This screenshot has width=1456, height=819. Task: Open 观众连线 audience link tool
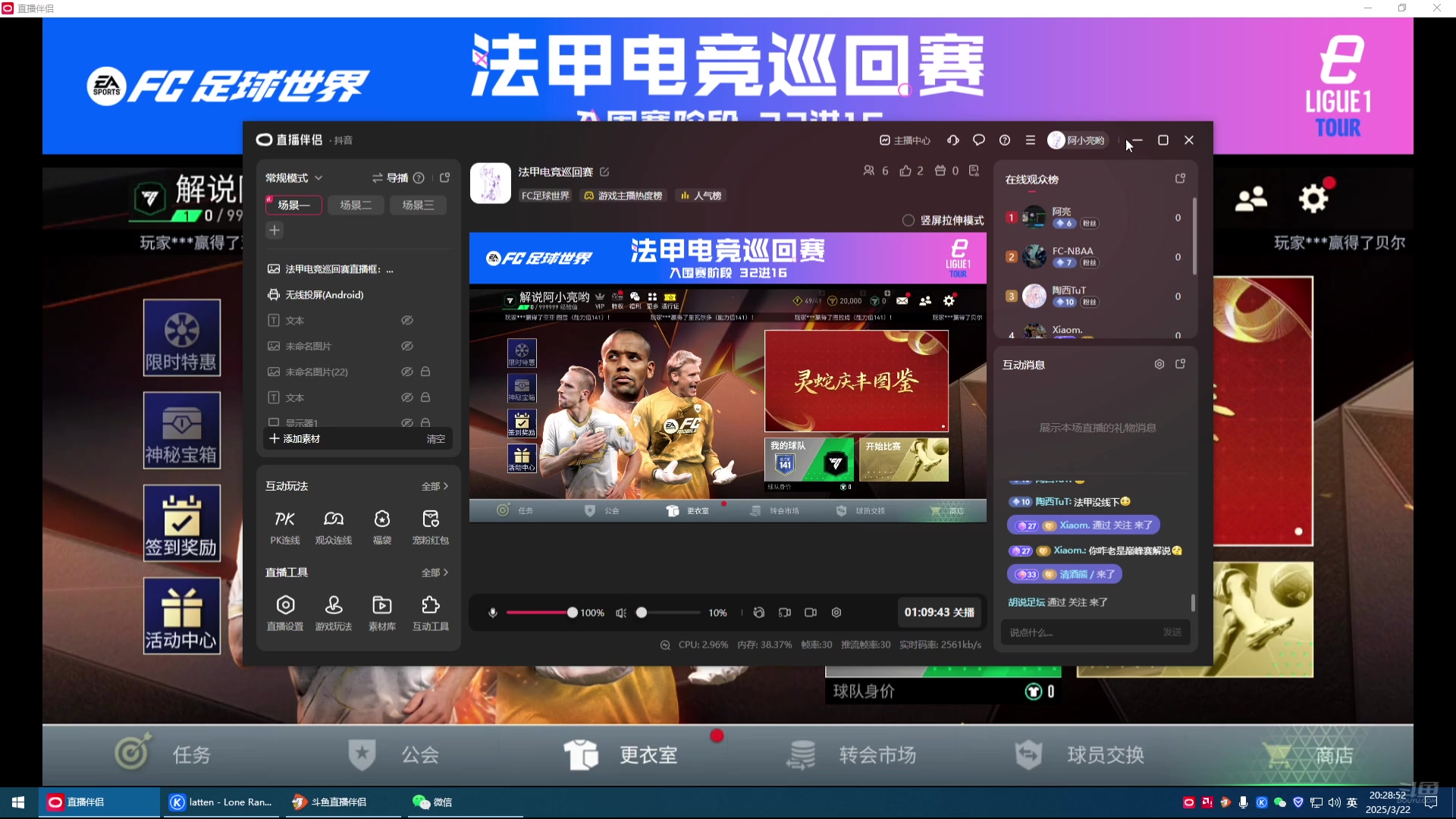click(334, 527)
